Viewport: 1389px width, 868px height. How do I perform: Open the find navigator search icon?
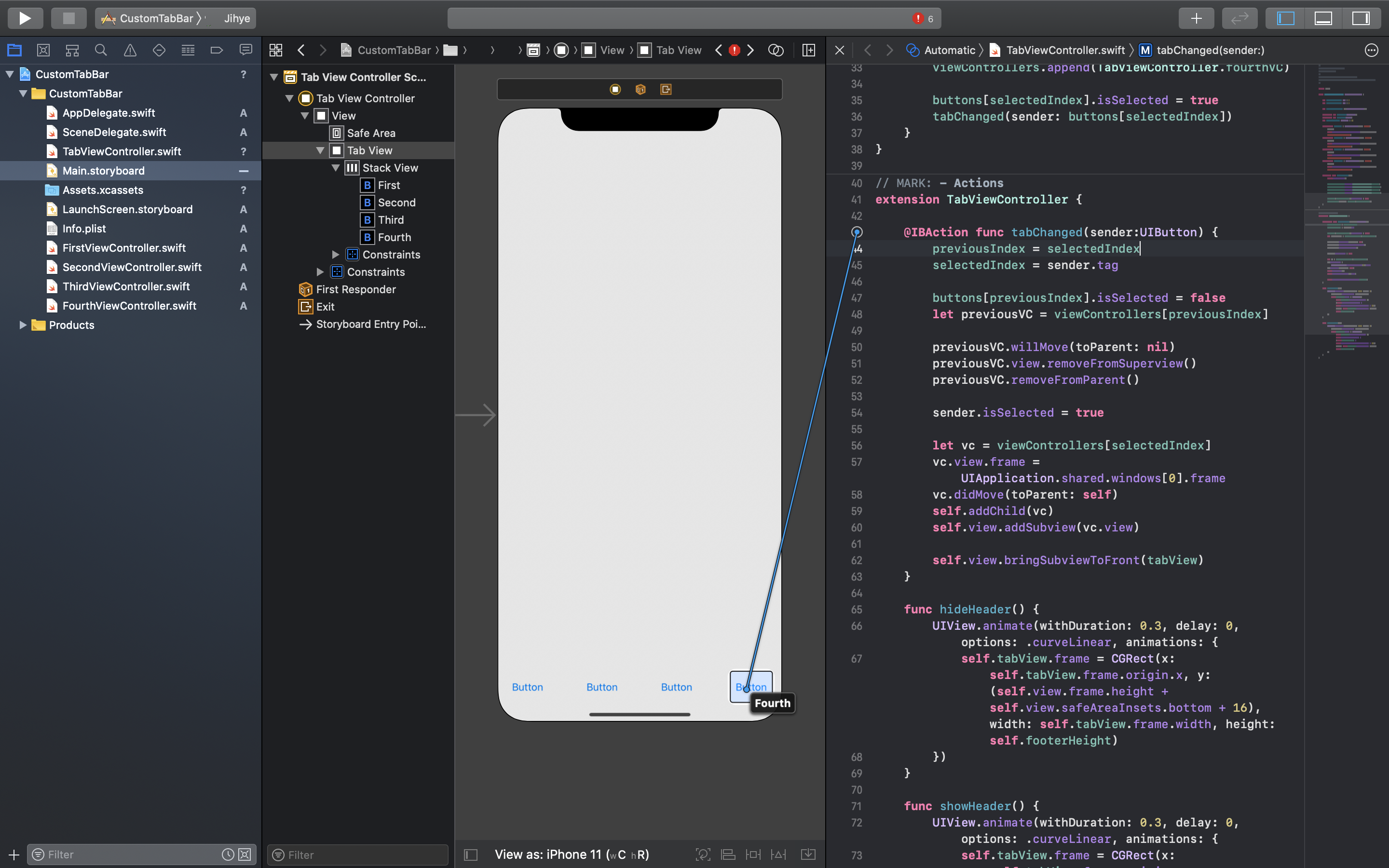click(x=101, y=51)
